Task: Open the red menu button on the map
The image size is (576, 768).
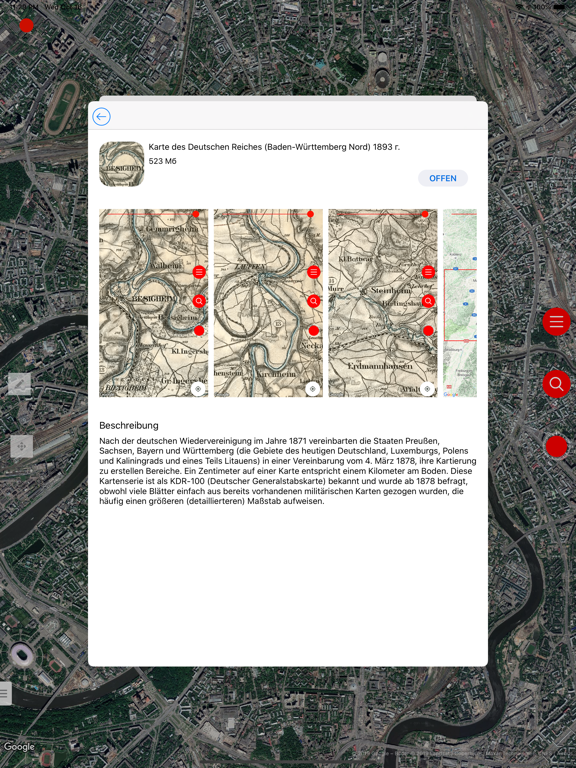Action: coord(556,322)
